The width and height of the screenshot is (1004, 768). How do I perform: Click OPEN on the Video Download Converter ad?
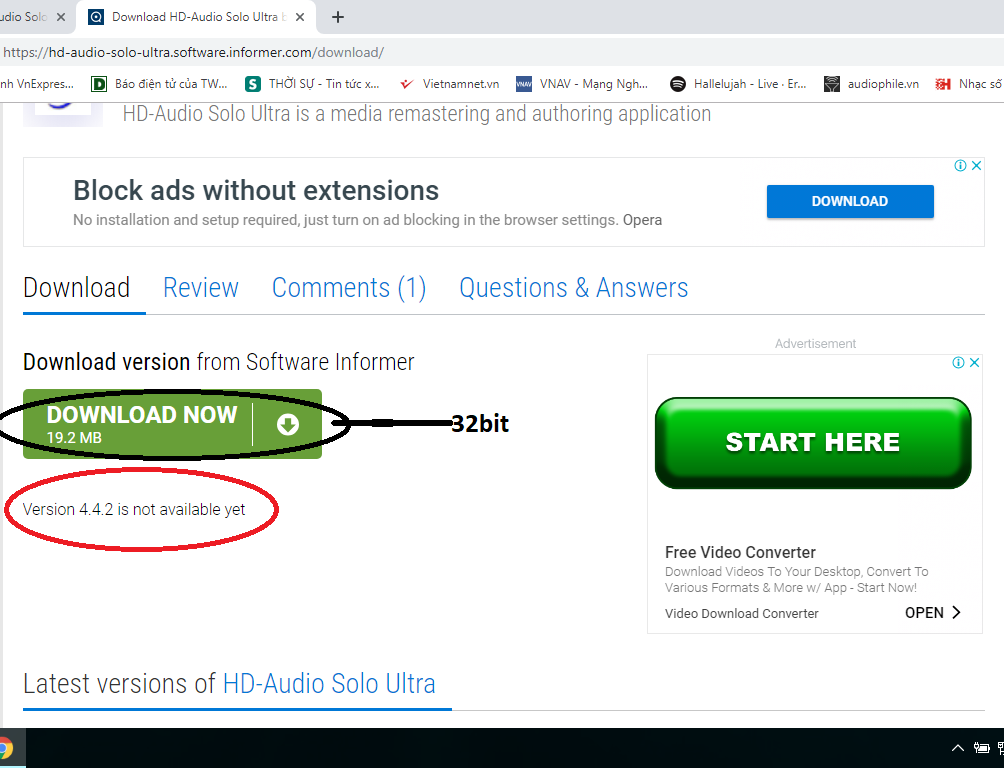924,613
